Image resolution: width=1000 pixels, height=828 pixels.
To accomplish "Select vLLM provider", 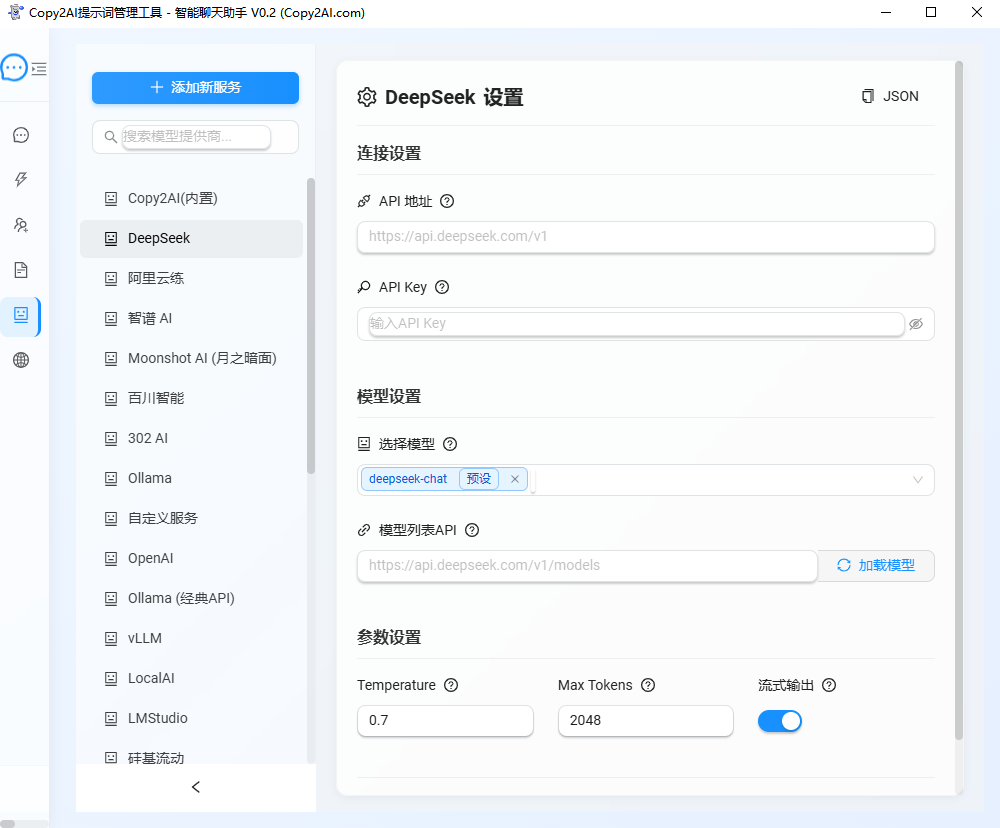I will [x=191, y=638].
